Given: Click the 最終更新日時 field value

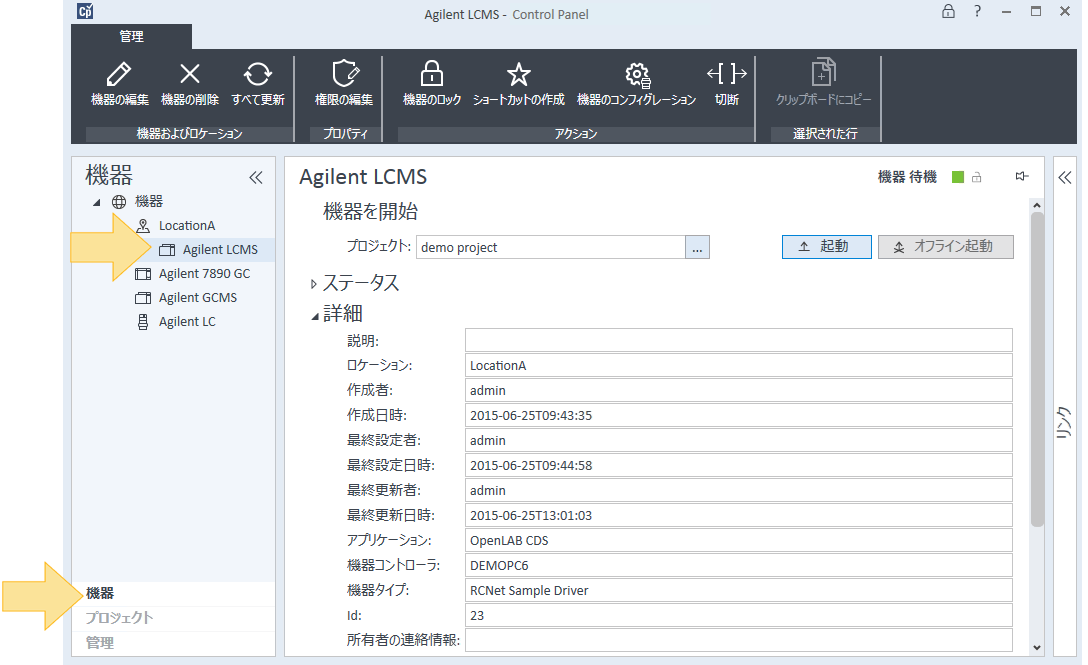Looking at the screenshot, I should tap(738, 516).
